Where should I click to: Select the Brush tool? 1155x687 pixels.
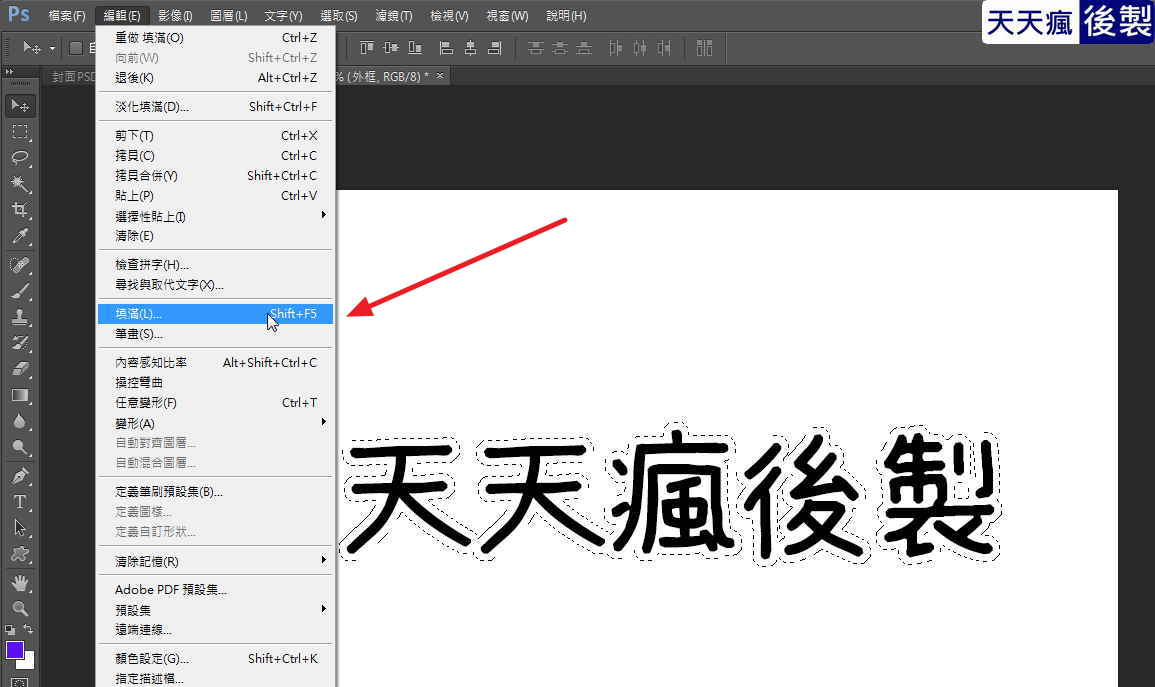(20, 291)
